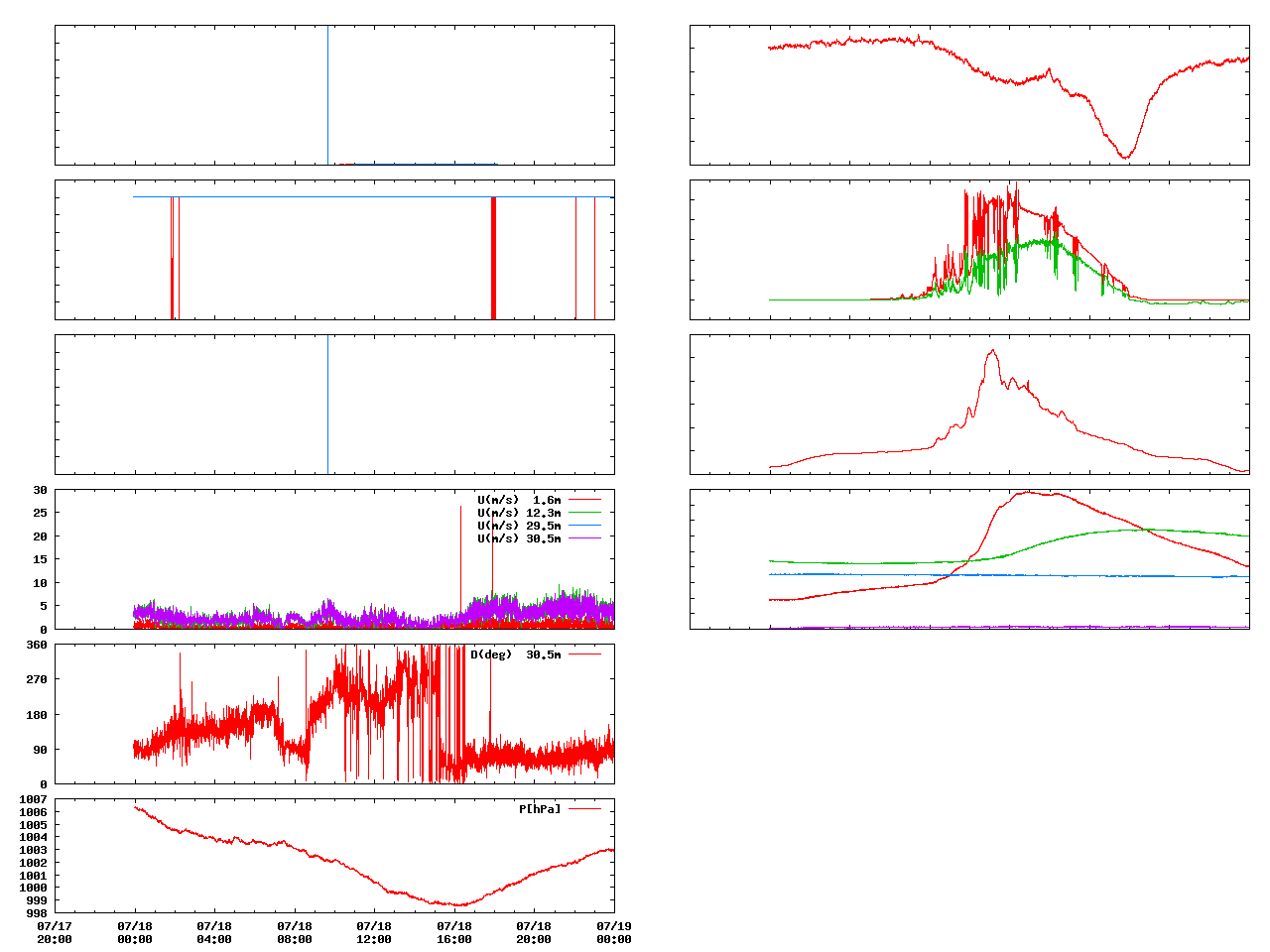Click the "U(m/s) 1.6m" legend label
Image resolution: width=1270 pixels, height=952 pixels.
(519, 500)
